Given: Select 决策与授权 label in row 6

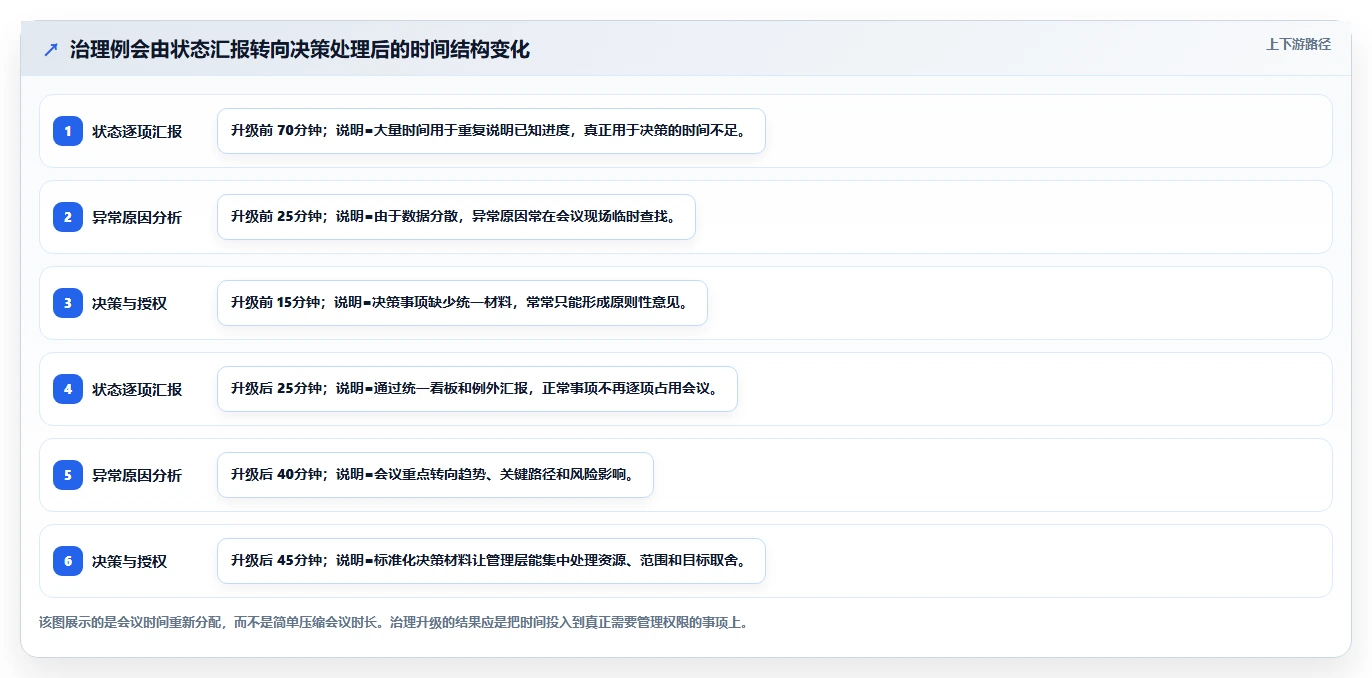Looking at the screenshot, I should 129,561.
